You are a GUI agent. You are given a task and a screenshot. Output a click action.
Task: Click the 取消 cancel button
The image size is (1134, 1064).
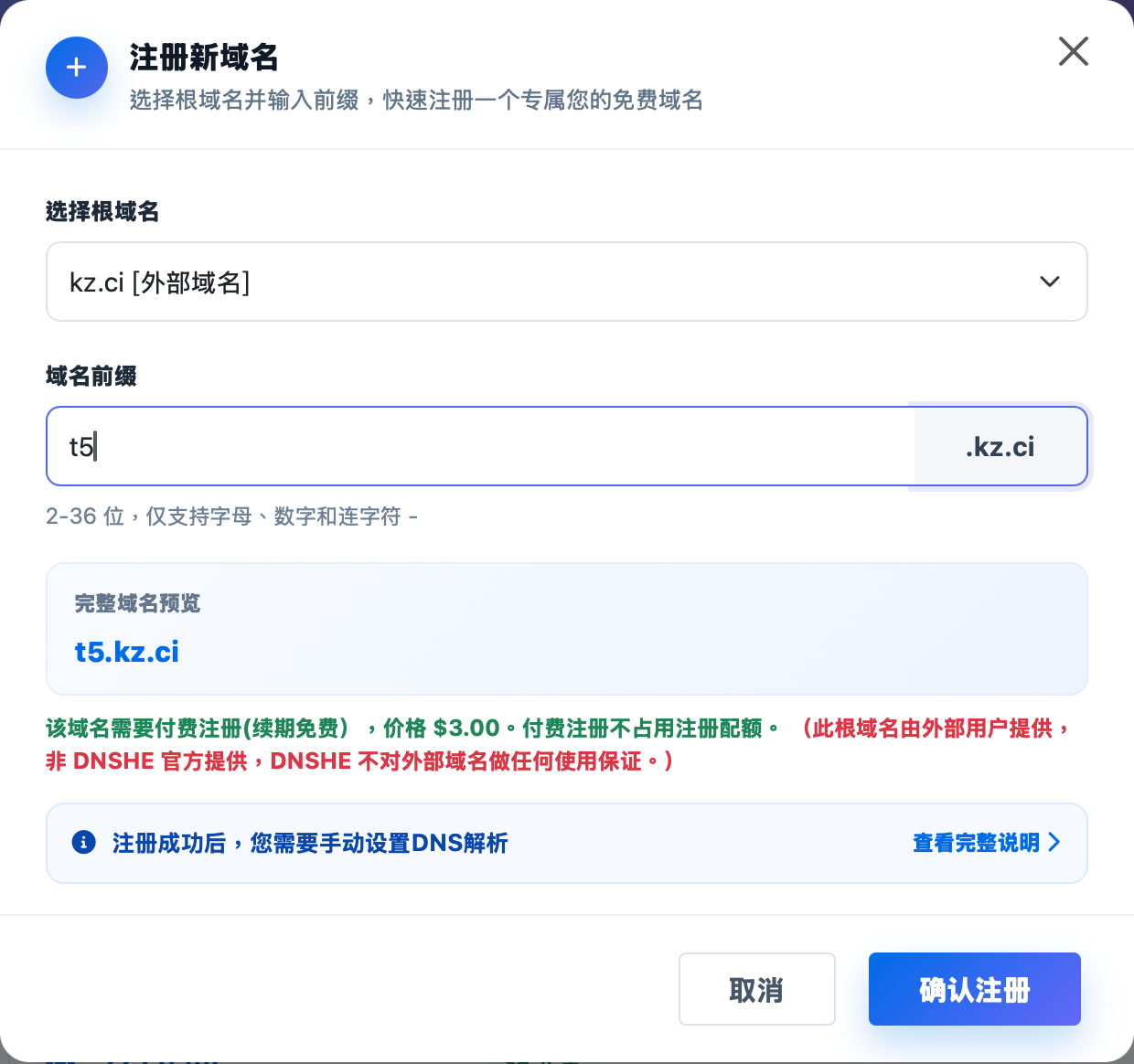(x=757, y=989)
